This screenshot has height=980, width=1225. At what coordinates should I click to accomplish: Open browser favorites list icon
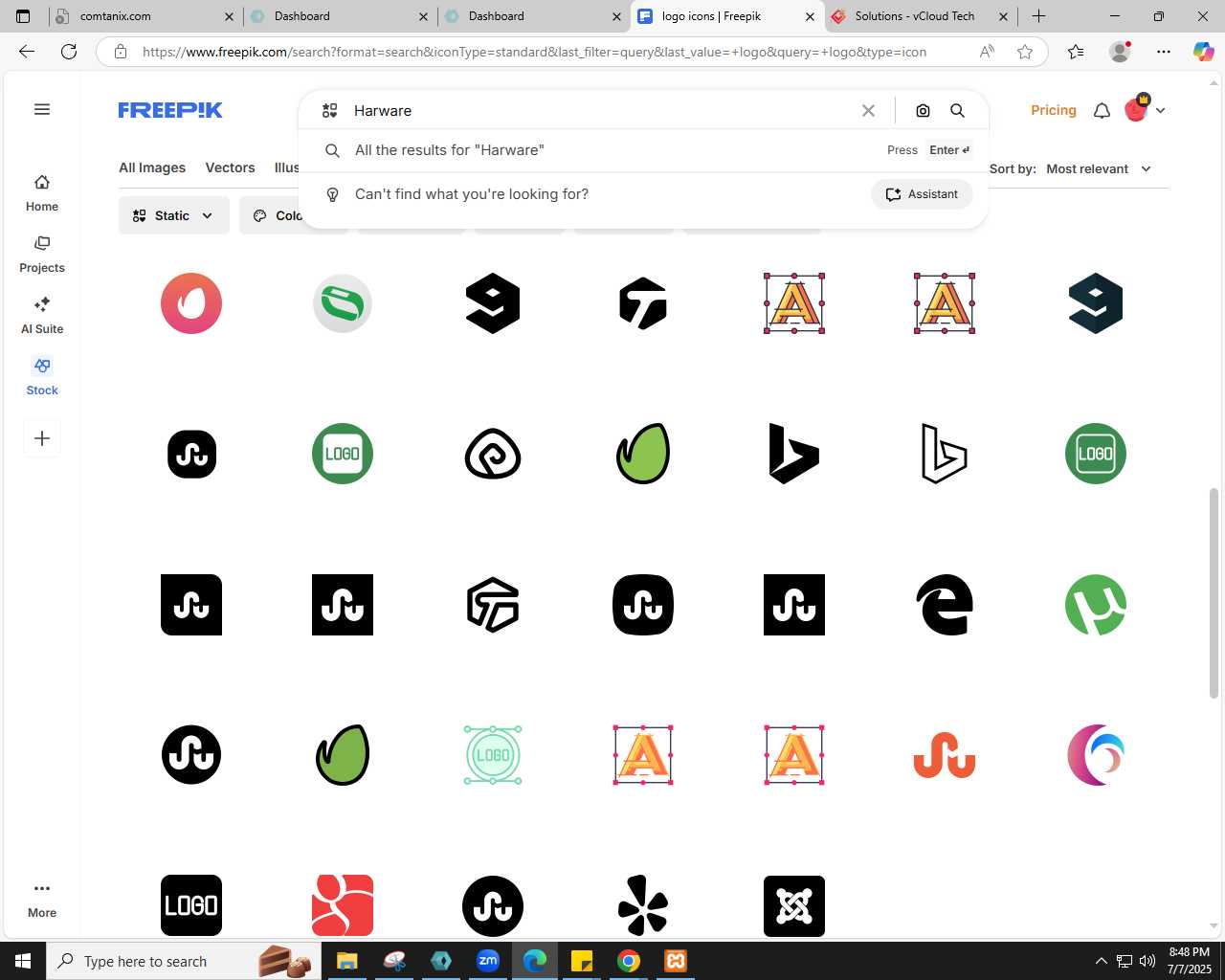[1076, 52]
